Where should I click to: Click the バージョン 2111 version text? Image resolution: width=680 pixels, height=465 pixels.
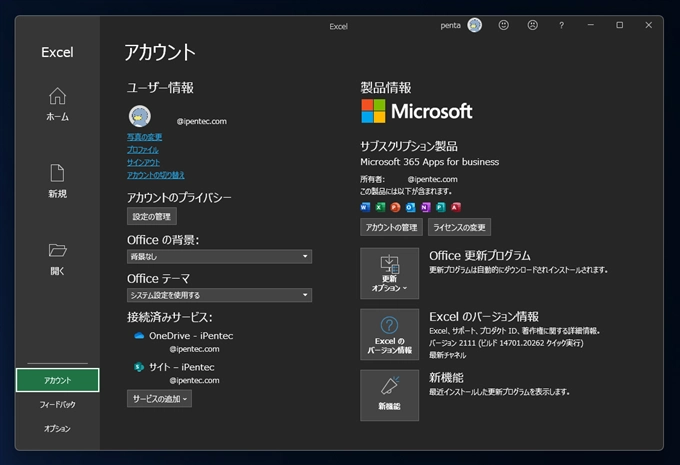pyautogui.click(x=506, y=343)
